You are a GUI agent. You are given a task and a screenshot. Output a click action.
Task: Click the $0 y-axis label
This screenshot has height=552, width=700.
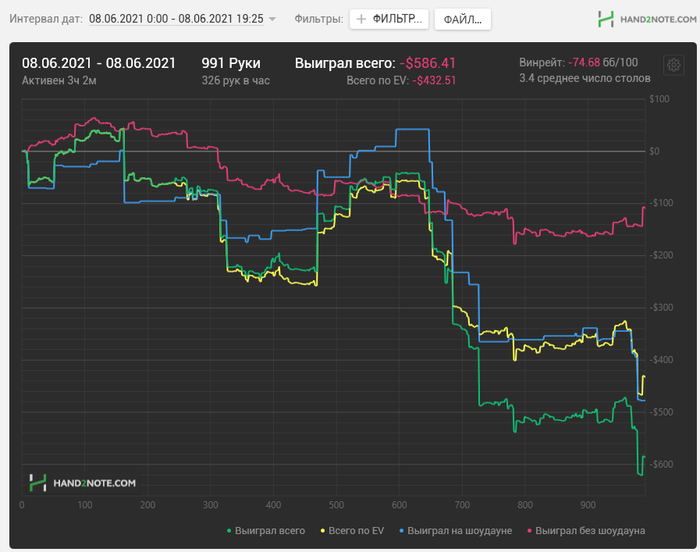[654, 151]
